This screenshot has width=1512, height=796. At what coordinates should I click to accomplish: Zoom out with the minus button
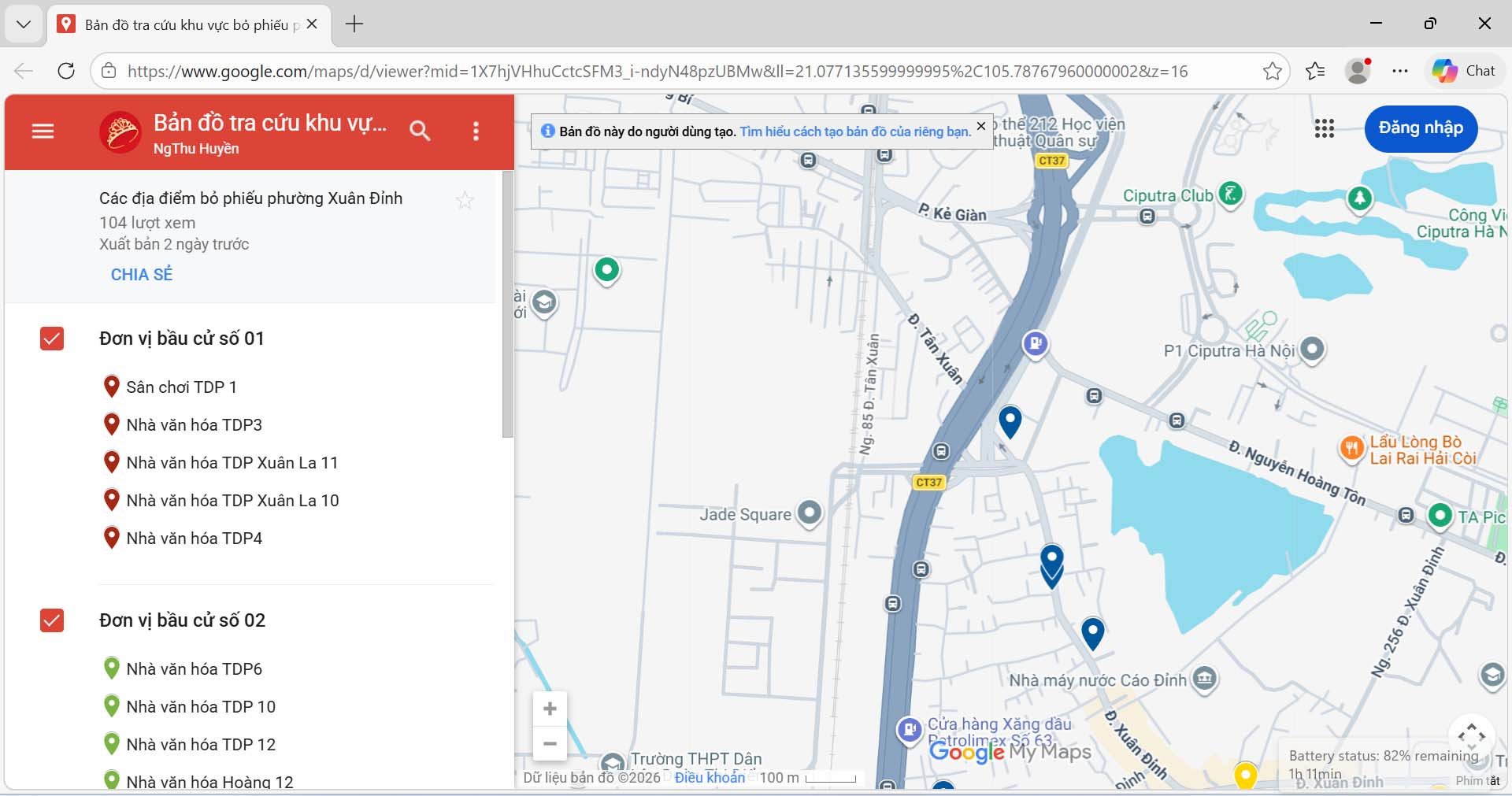[x=550, y=743]
